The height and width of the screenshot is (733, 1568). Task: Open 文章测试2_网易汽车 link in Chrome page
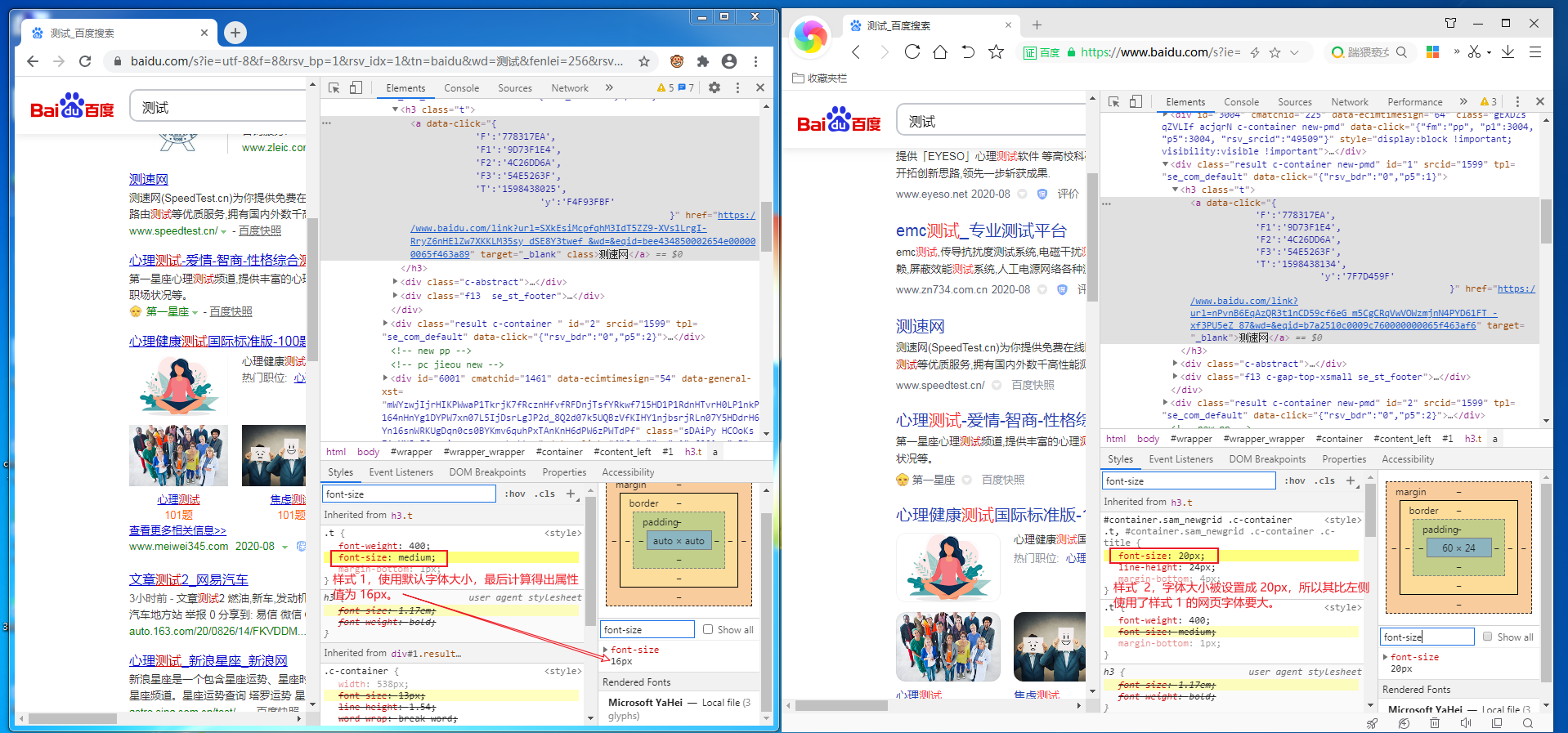tap(189, 579)
